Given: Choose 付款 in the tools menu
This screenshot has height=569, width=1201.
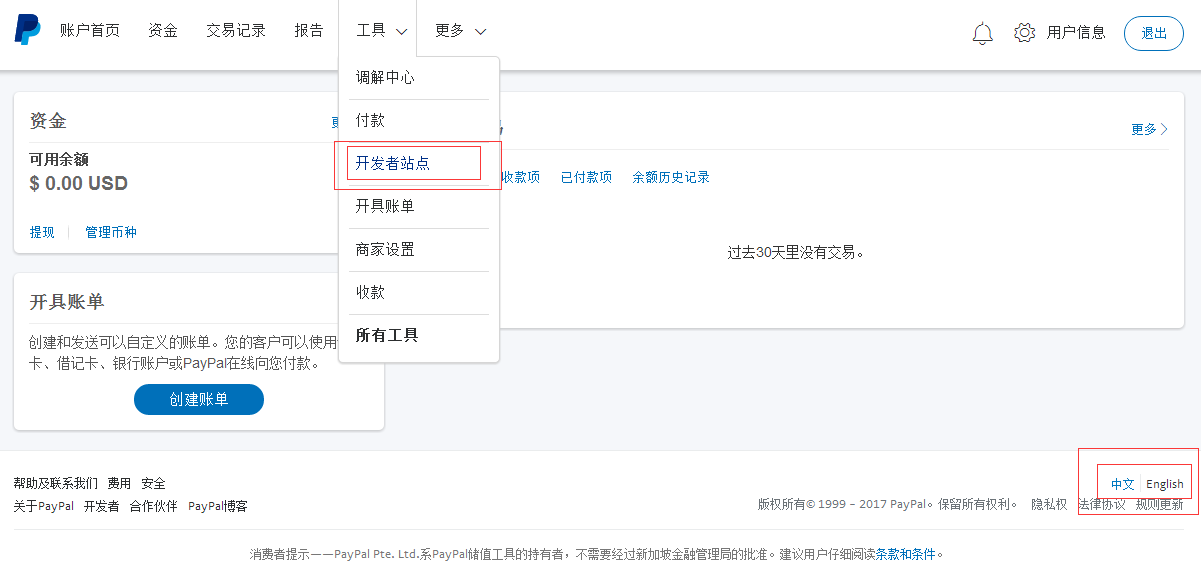Looking at the screenshot, I should pos(370,120).
